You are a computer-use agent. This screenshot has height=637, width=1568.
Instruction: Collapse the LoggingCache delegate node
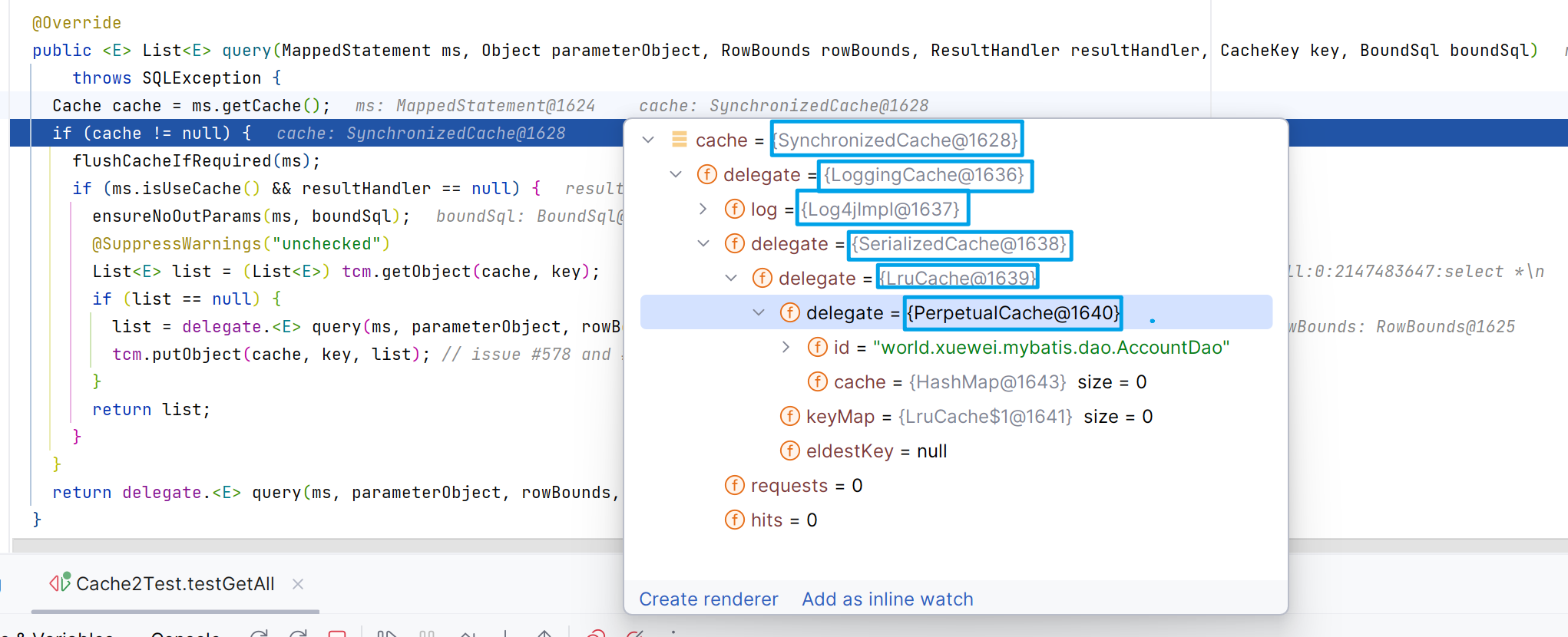[676, 174]
